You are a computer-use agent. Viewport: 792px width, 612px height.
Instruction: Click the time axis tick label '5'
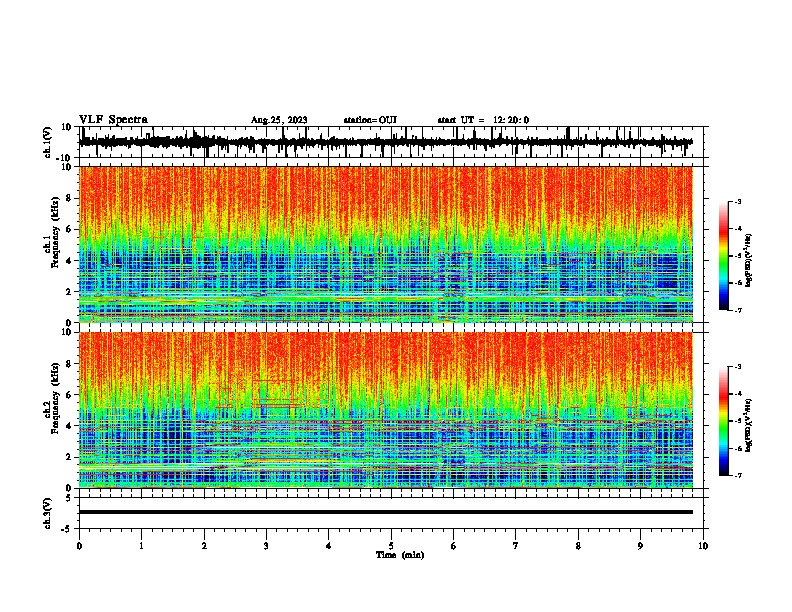[391, 546]
